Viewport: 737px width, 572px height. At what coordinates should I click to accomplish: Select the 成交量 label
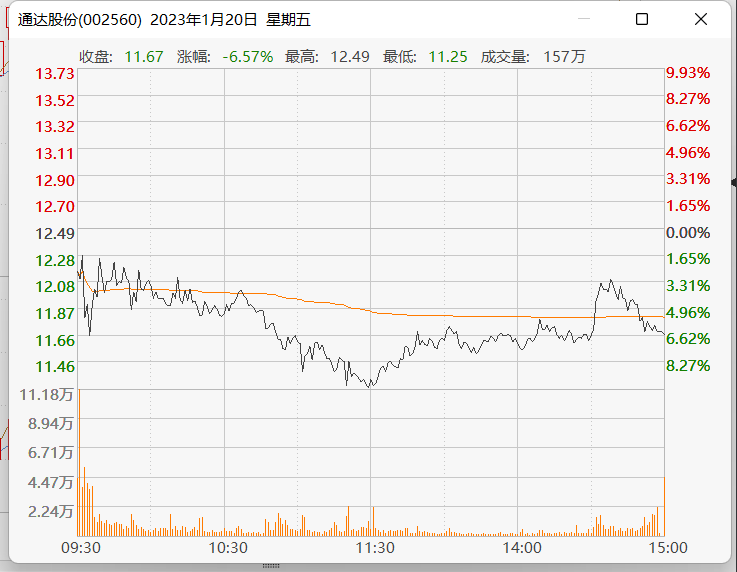point(505,57)
